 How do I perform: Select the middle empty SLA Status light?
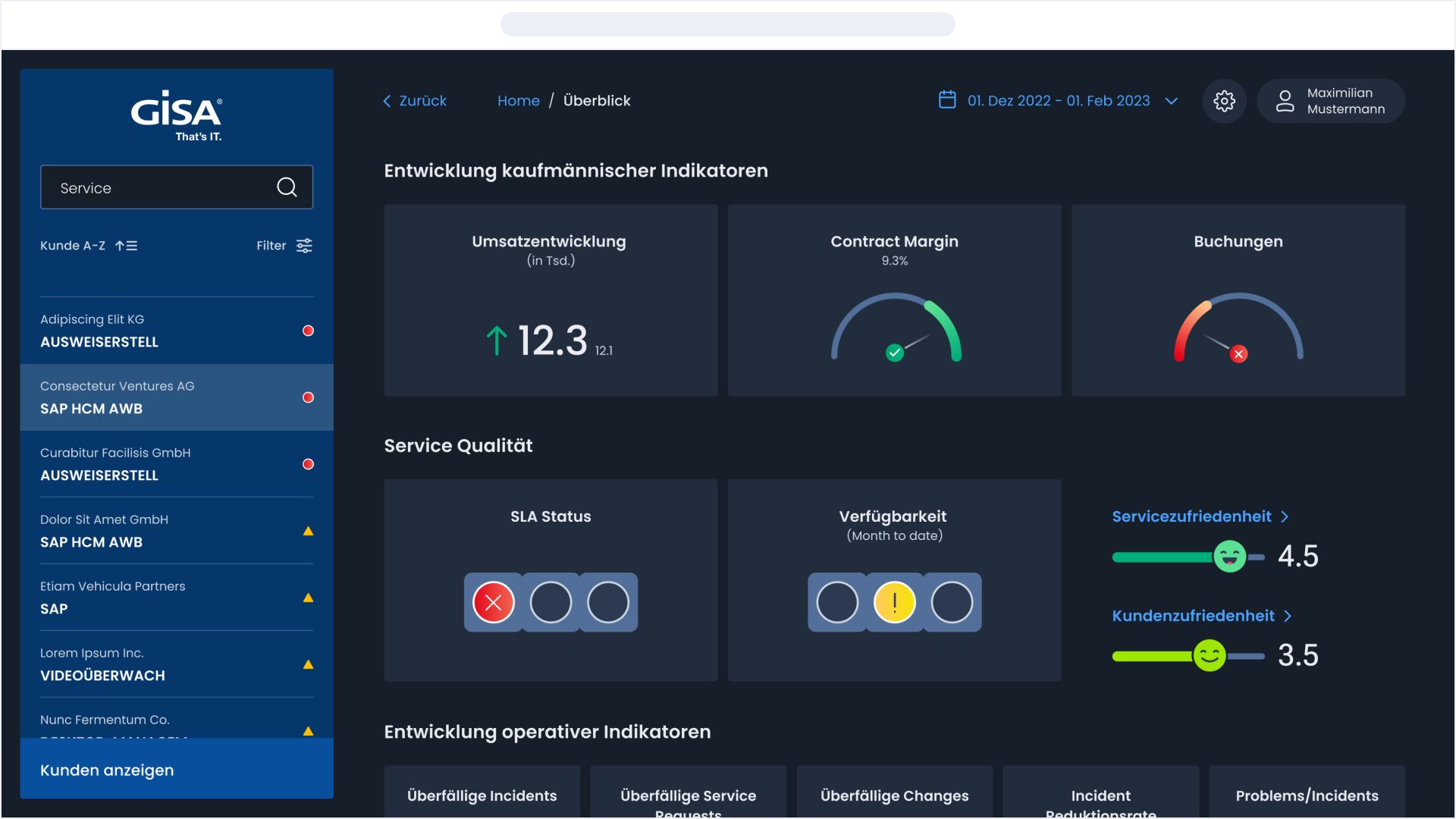point(551,603)
